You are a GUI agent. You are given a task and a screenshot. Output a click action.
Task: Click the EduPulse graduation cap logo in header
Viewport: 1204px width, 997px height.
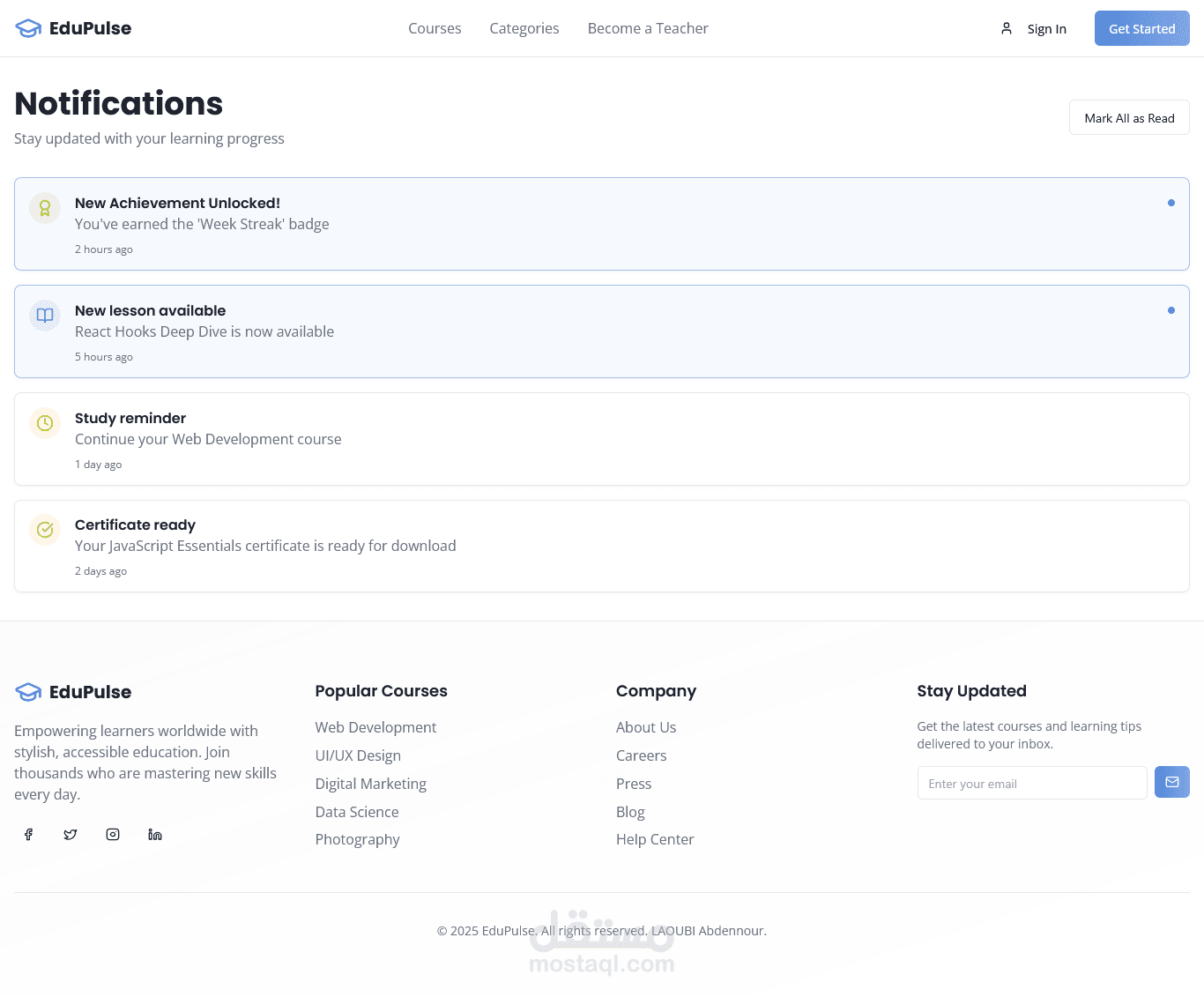[28, 28]
